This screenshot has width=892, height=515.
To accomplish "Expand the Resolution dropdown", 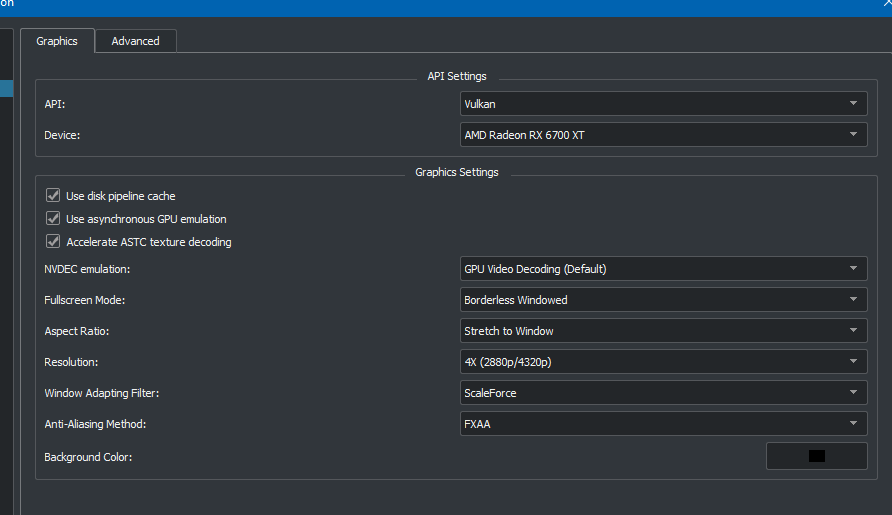I will coord(663,362).
